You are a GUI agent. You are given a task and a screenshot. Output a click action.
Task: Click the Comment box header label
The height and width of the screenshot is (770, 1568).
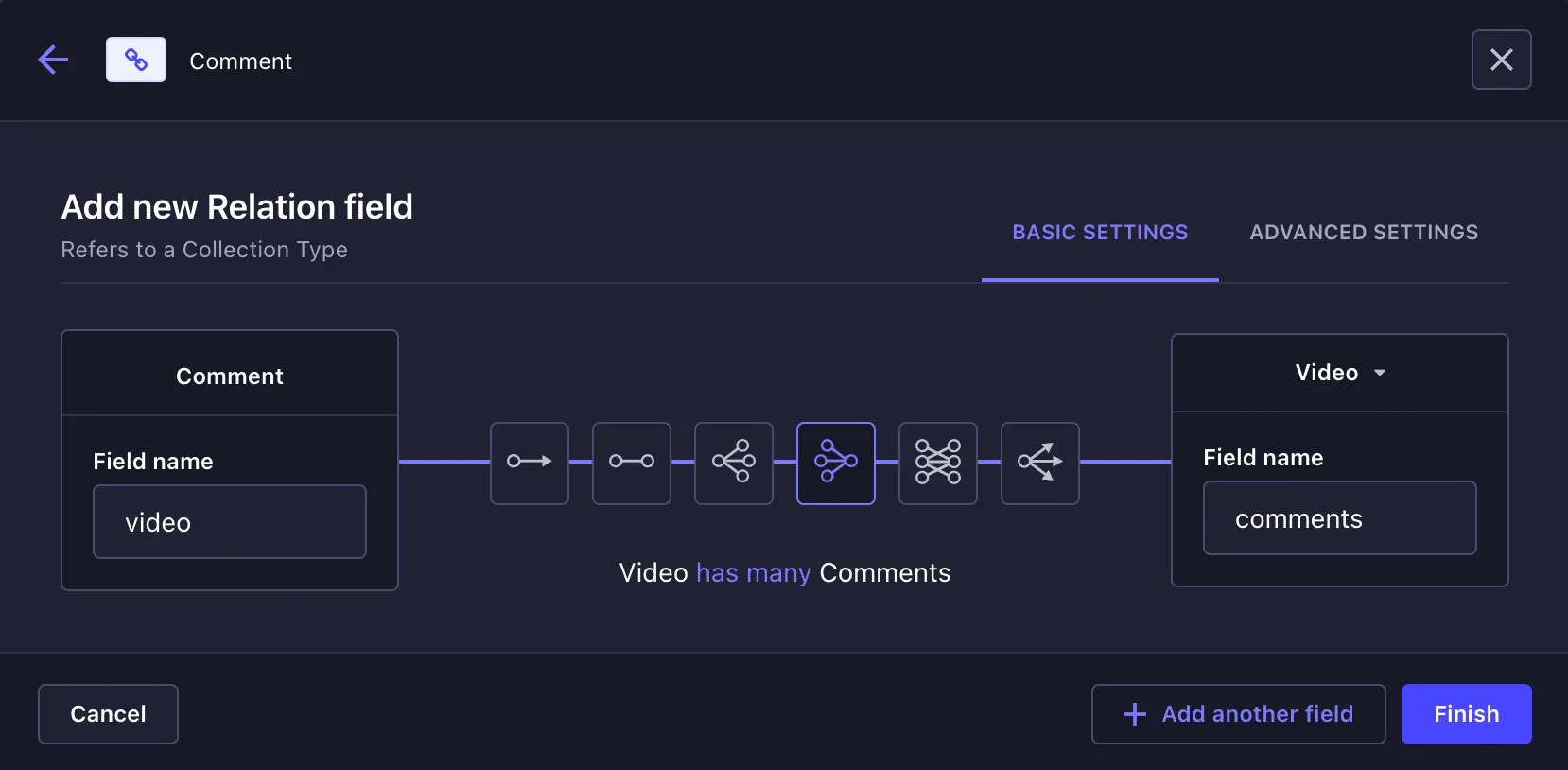pos(230,376)
